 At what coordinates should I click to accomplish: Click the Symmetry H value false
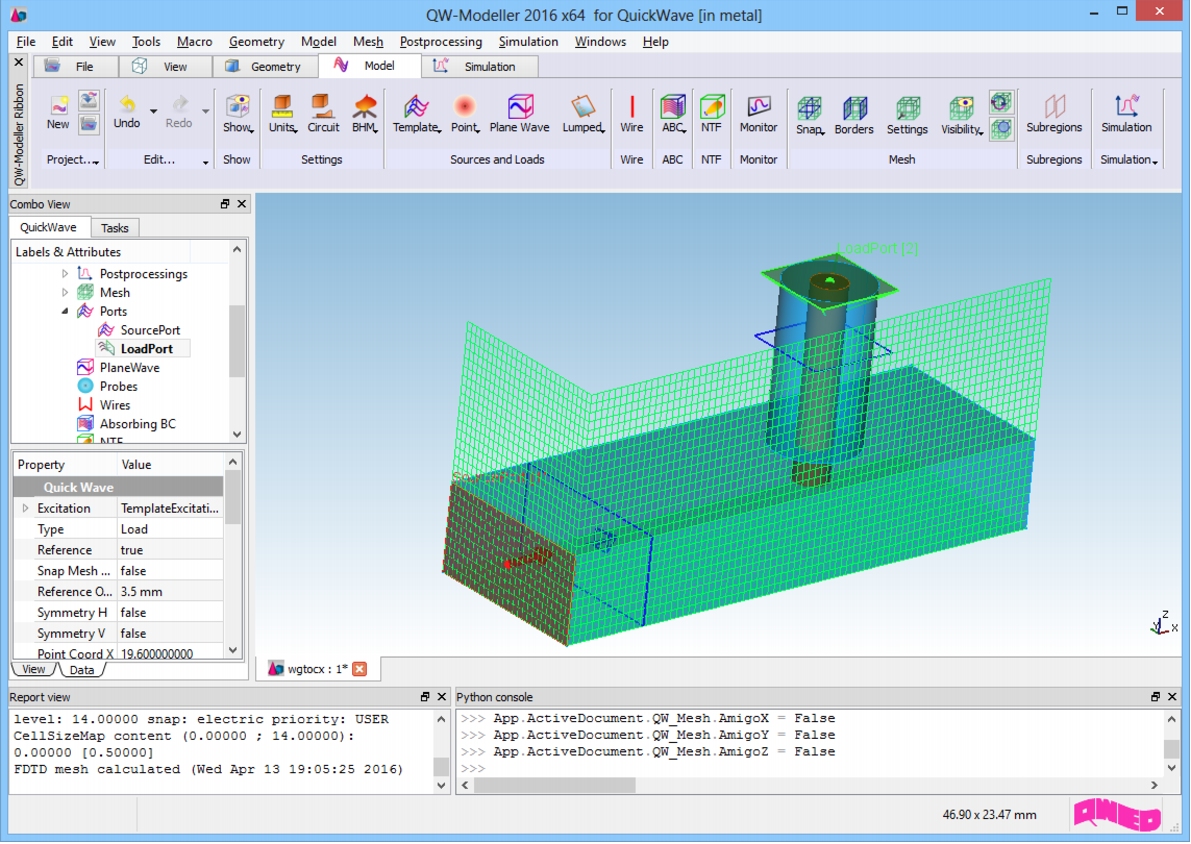pyautogui.click(x=170, y=612)
